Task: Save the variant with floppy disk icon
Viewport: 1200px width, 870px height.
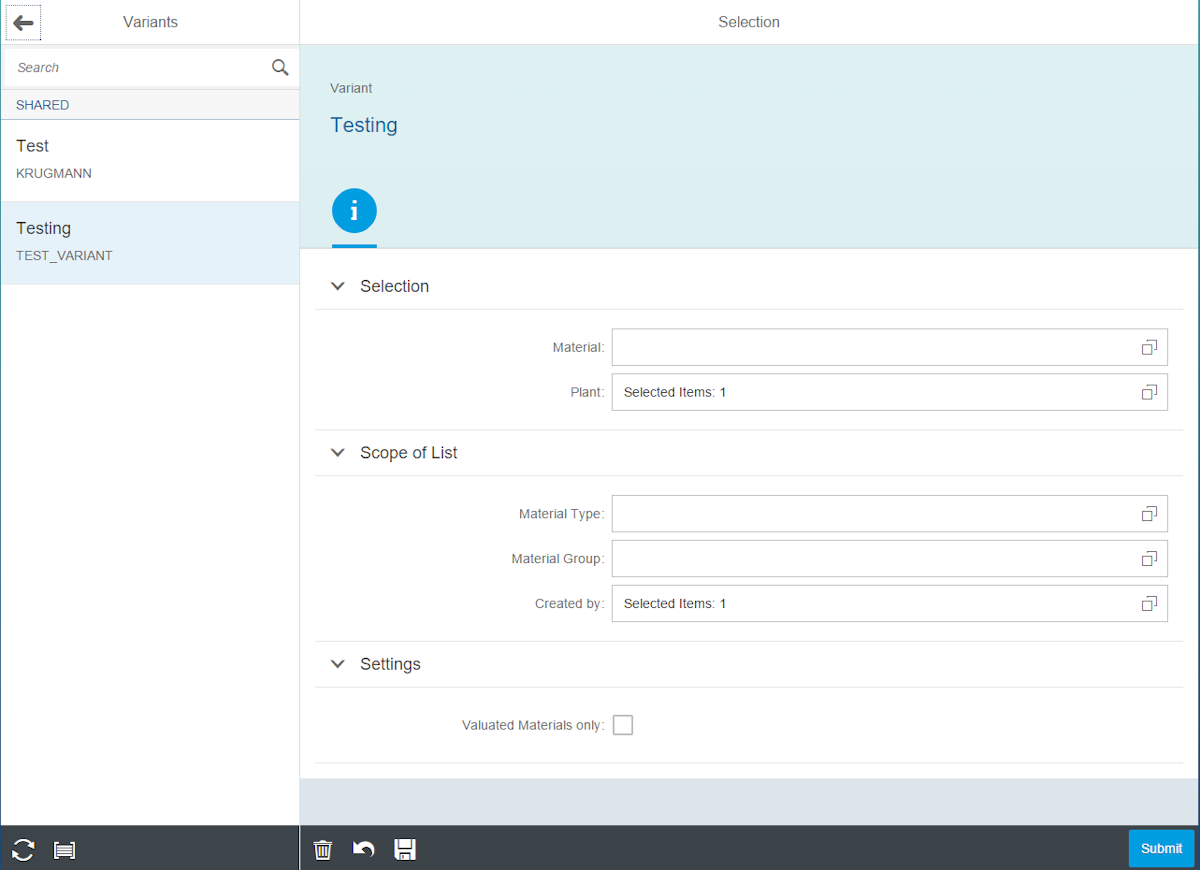Action: point(405,850)
